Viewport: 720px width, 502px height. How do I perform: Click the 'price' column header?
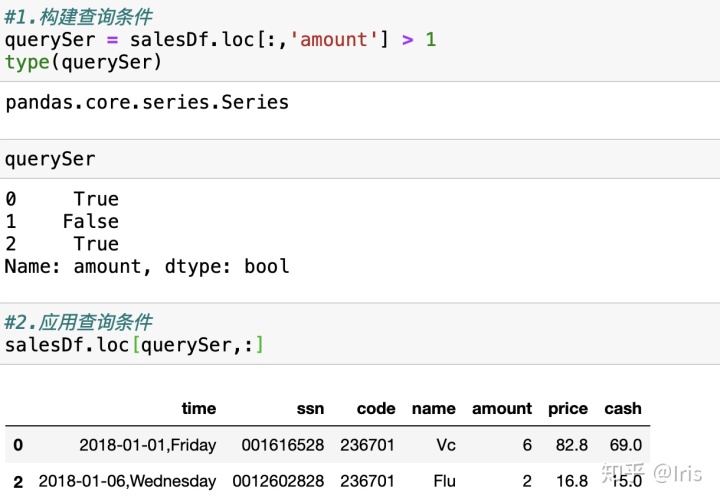click(567, 408)
